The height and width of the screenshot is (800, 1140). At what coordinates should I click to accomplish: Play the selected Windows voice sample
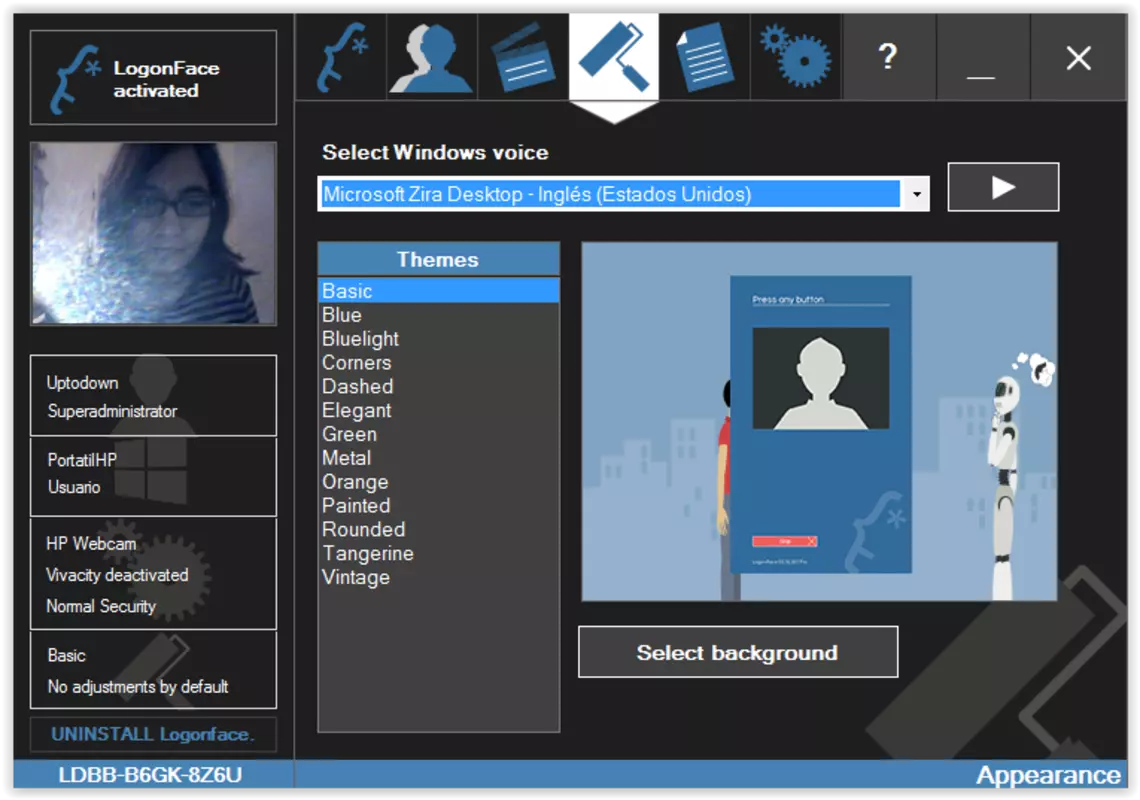(x=1003, y=187)
